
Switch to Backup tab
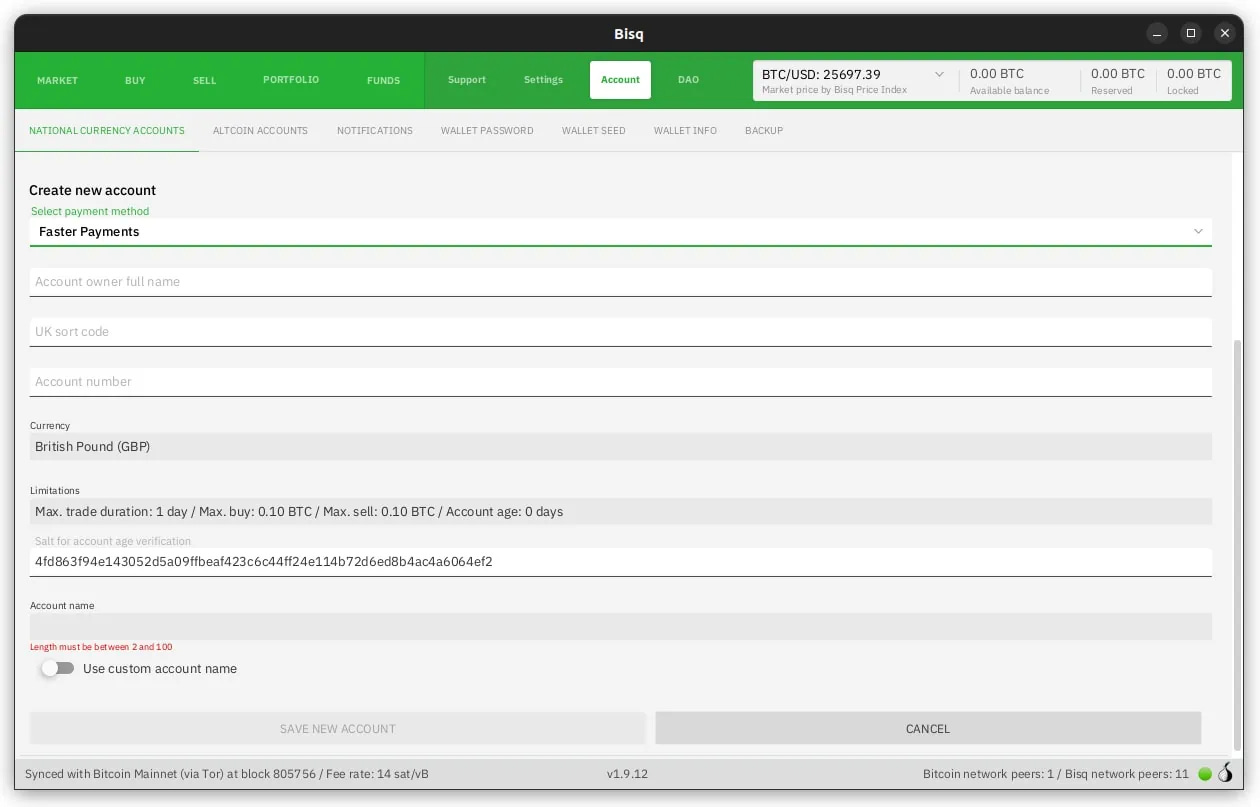(764, 130)
